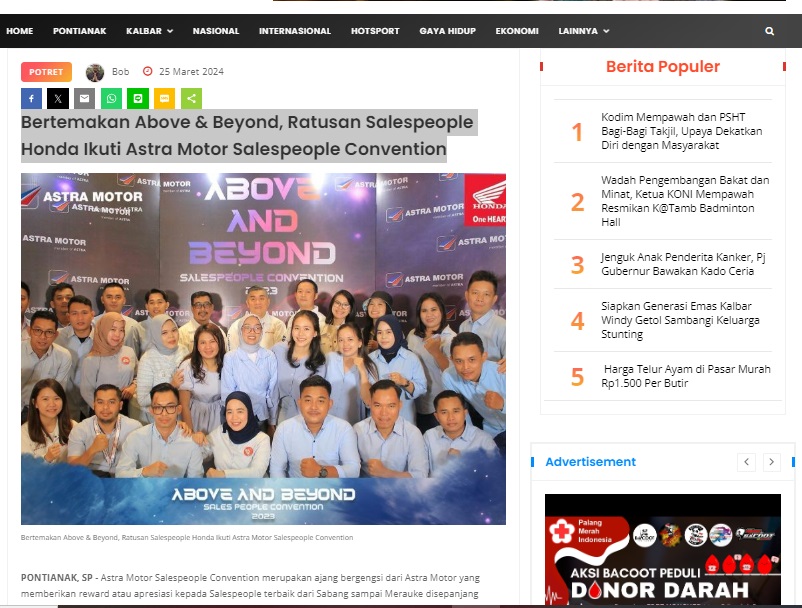Open the Ketua KONI Mempawah badminton hall article

tap(685, 201)
